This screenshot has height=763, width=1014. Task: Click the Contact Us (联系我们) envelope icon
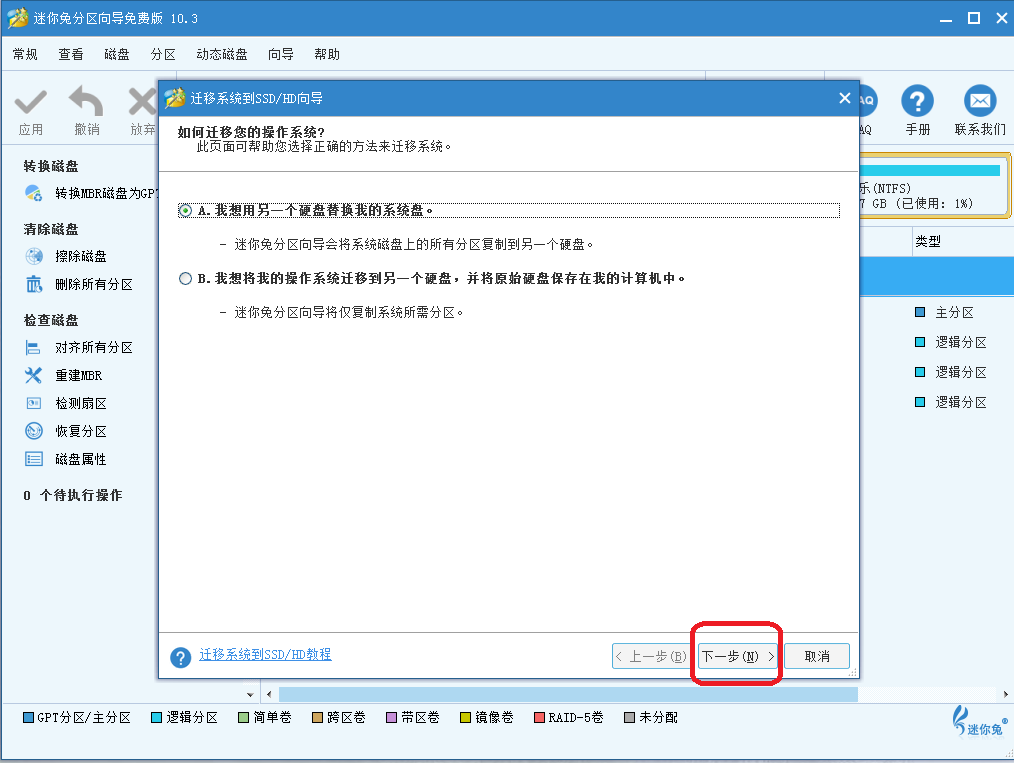tap(980, 102)
